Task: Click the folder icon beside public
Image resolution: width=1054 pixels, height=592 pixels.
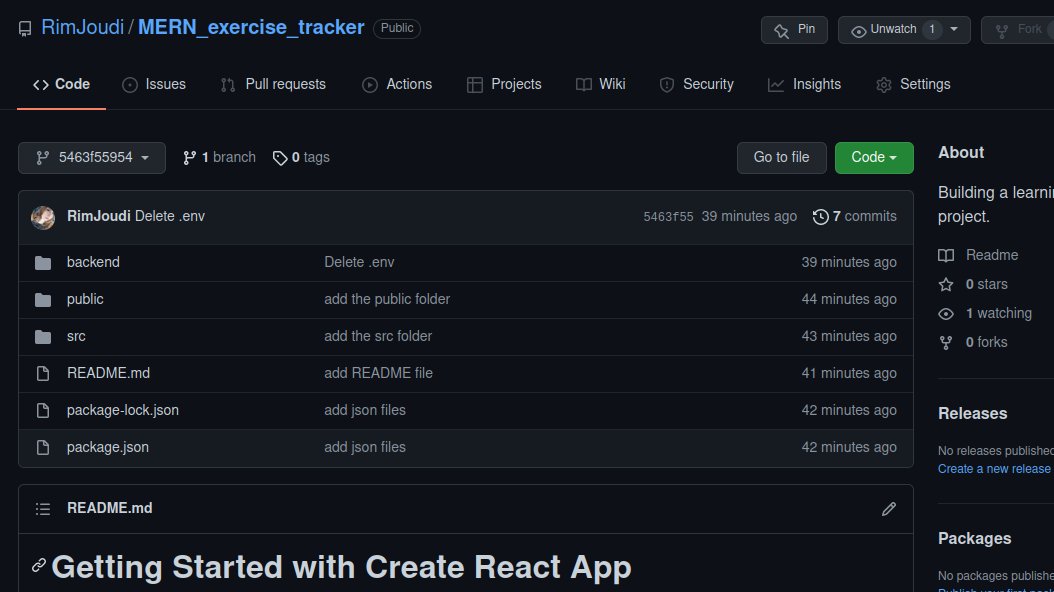Action: (43, 300)
